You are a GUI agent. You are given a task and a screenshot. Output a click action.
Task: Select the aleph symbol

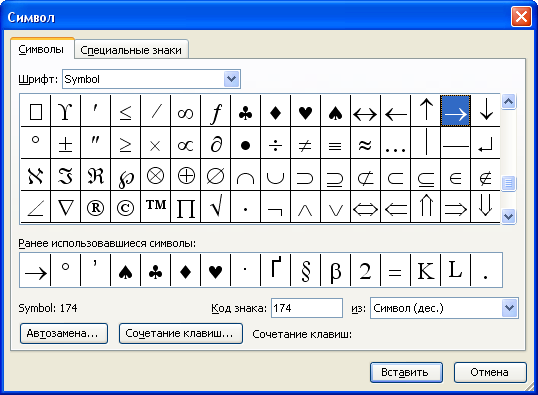(36, 175)
